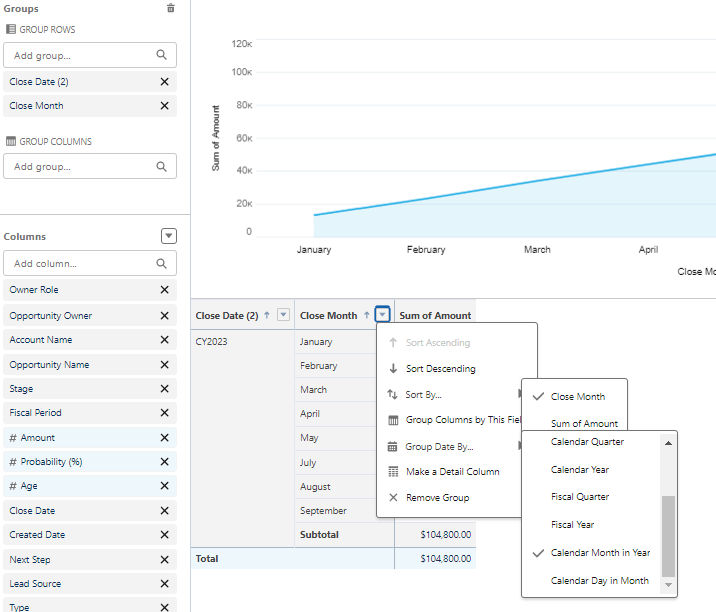The width and height of the screenshot is (716, 612).
Task: Remove the Close Date (2) group
Action: point(164,81)
